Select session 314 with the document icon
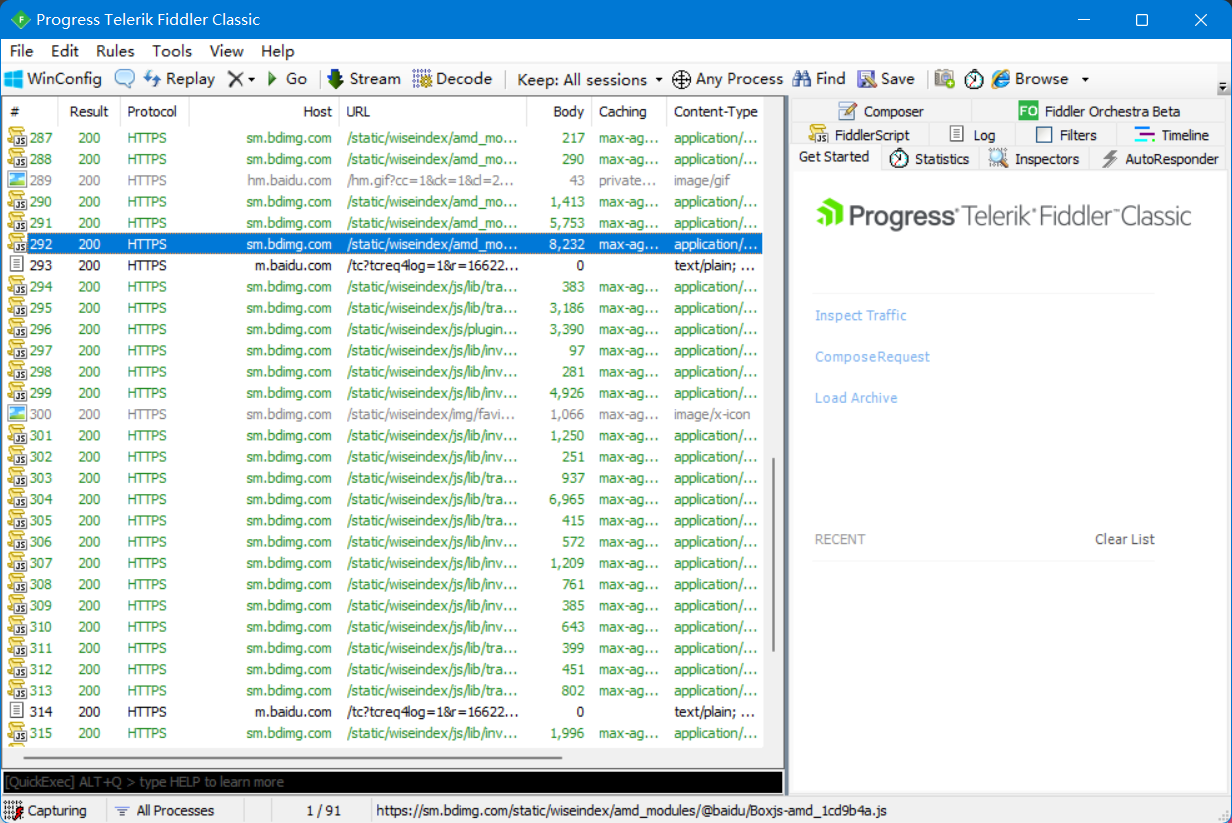This screenshot has width=1232, height=823. [x=383, y=712]
